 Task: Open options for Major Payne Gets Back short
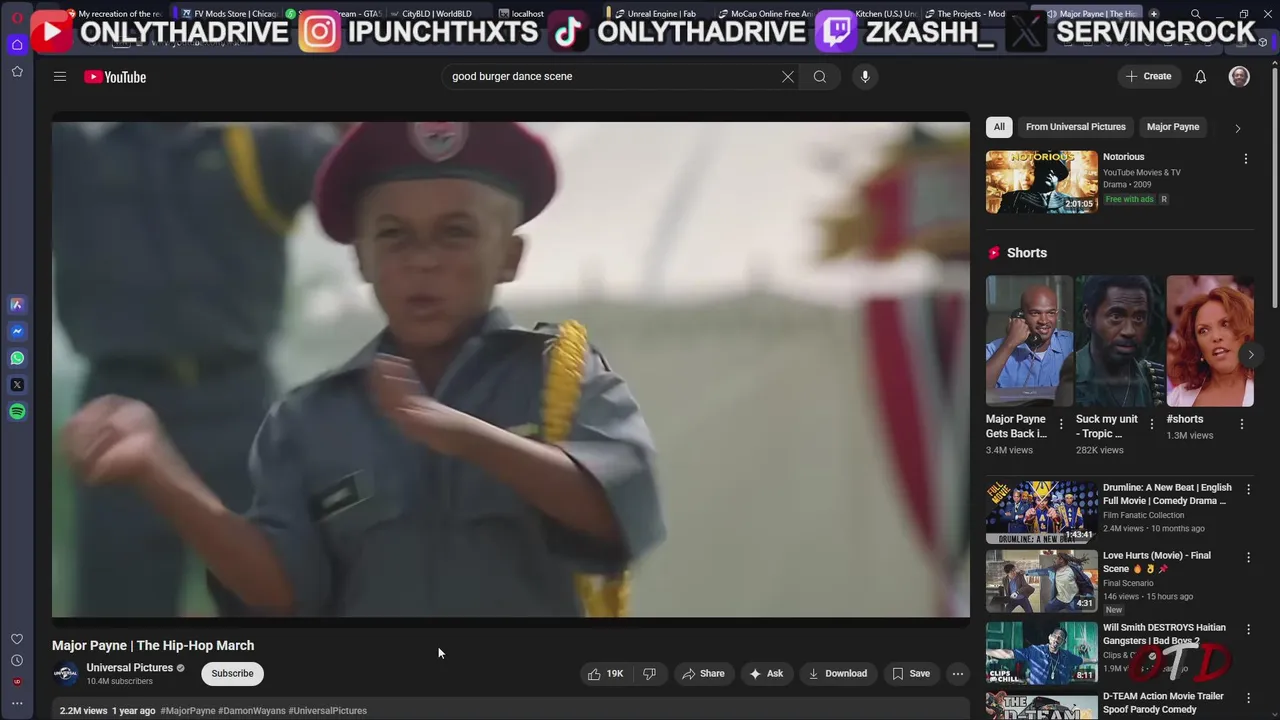tap(1061, 424)
